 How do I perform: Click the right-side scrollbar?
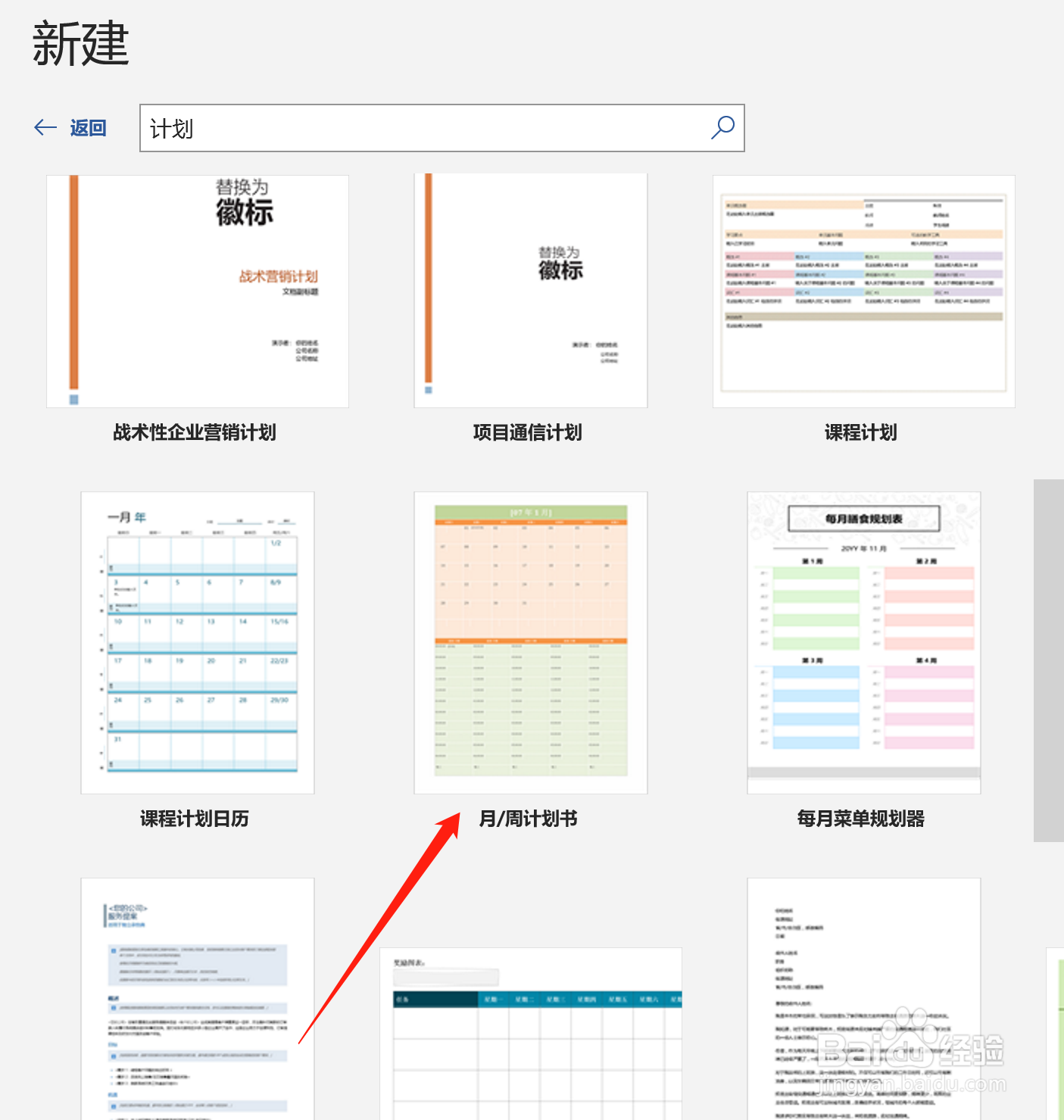(1050, 659)
